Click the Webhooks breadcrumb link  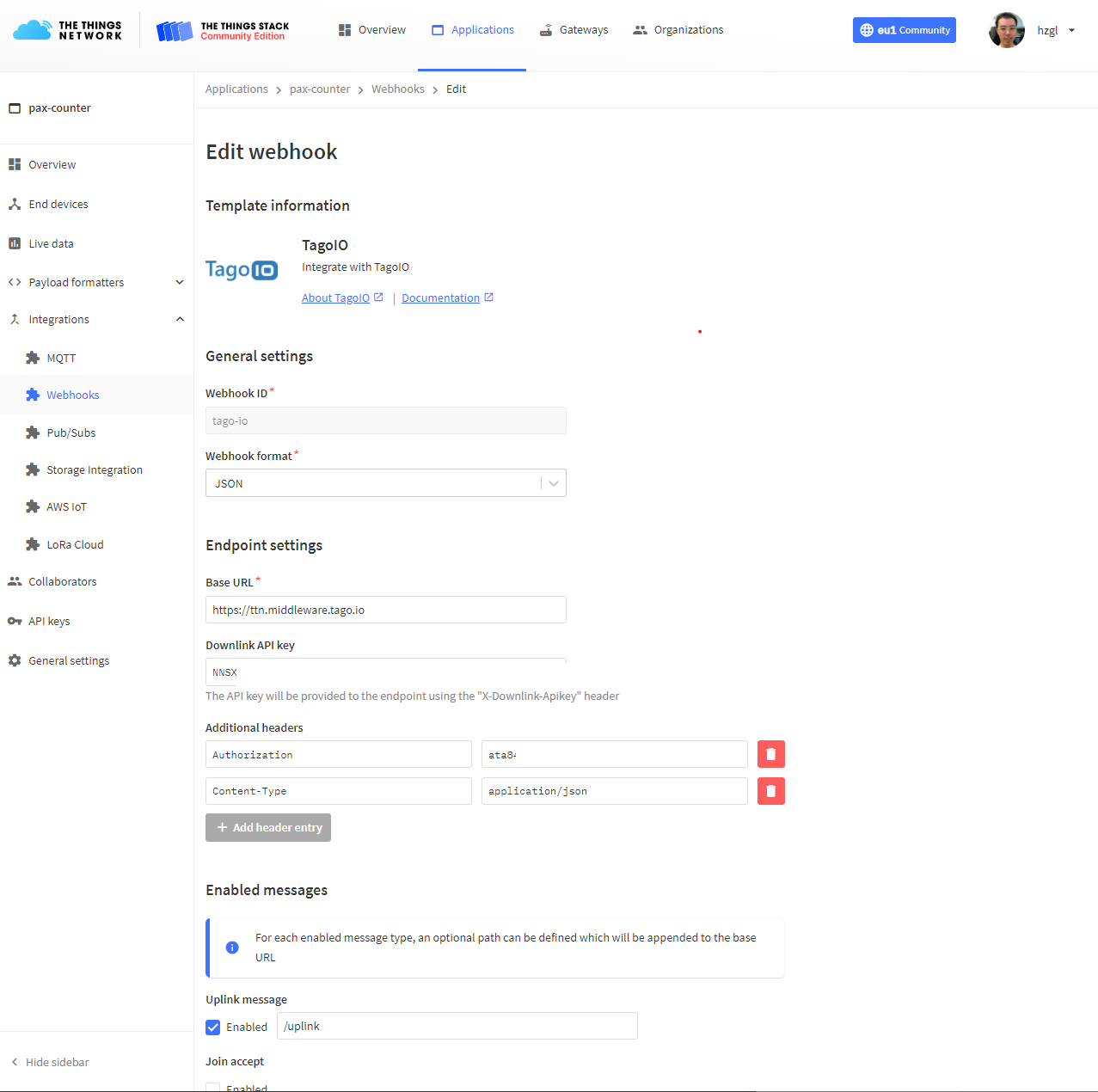pos(398,89)
